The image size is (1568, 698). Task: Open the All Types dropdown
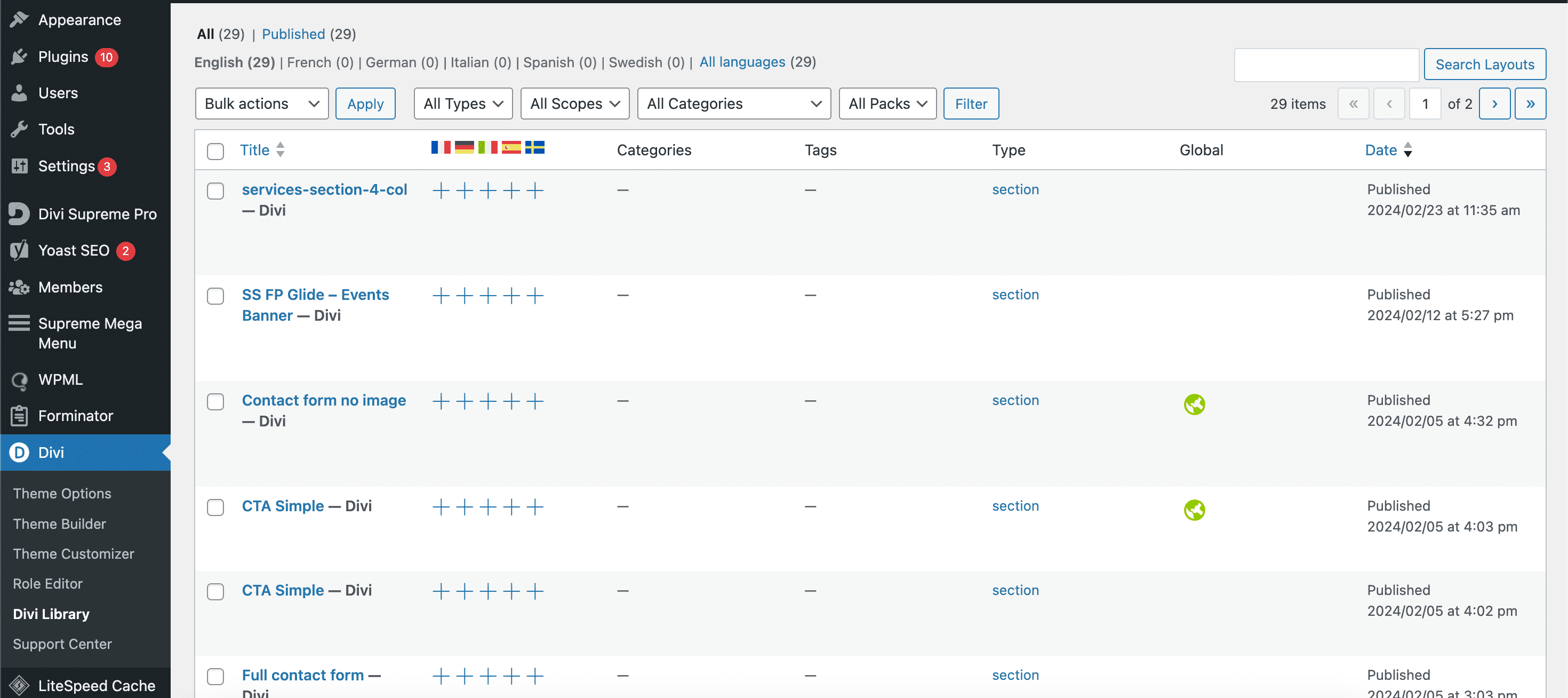(x=463, y=104)
